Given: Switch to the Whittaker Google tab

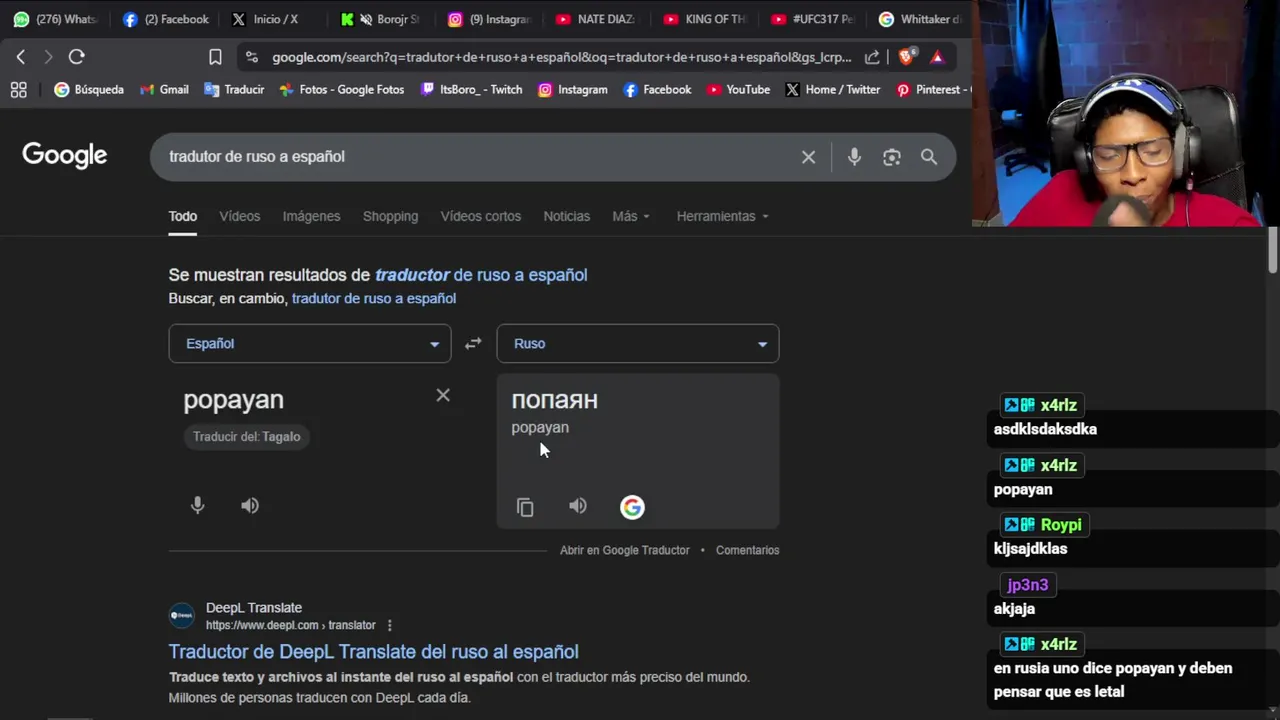Looking at the screenshot, I should click(x=921, y=19).
